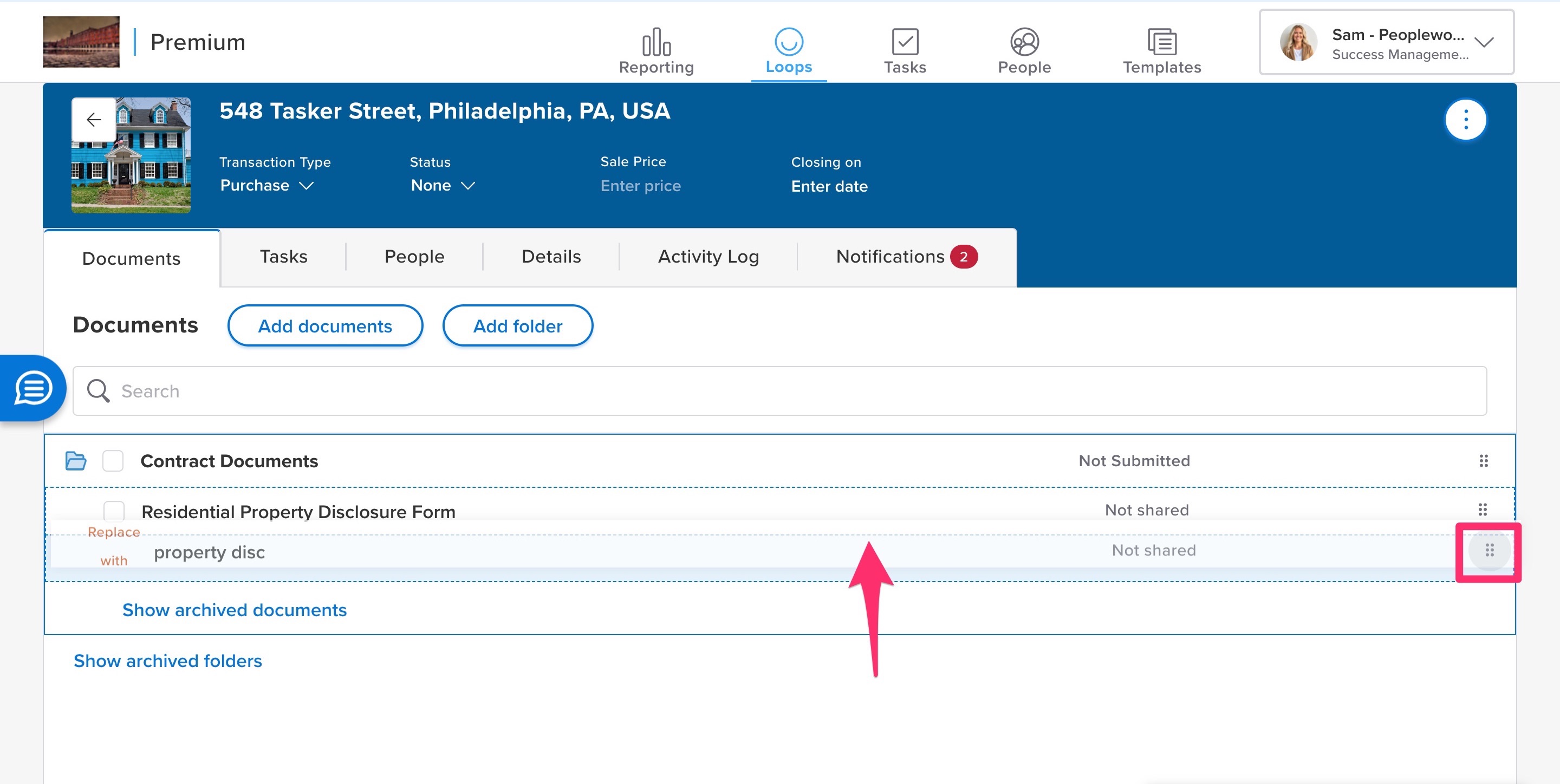Switch to the Activity Log tab
Image resolution: width=1560 pixels, height=784 pixels.
[708, 257]
